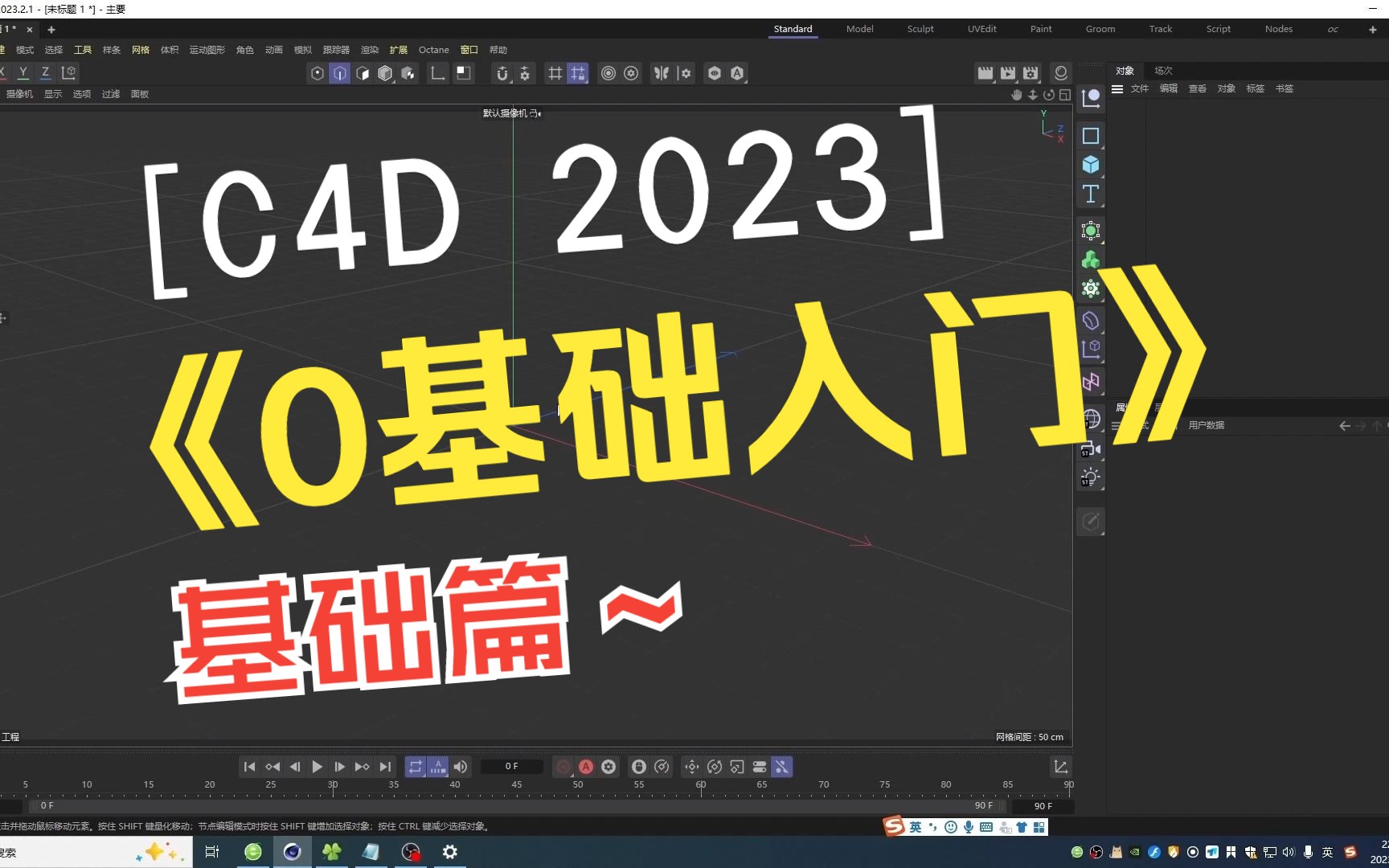Select the Cube primitive tool
Image resolution: width=1389 pixels, height=868 pixels.
(x=1091, y=164)
